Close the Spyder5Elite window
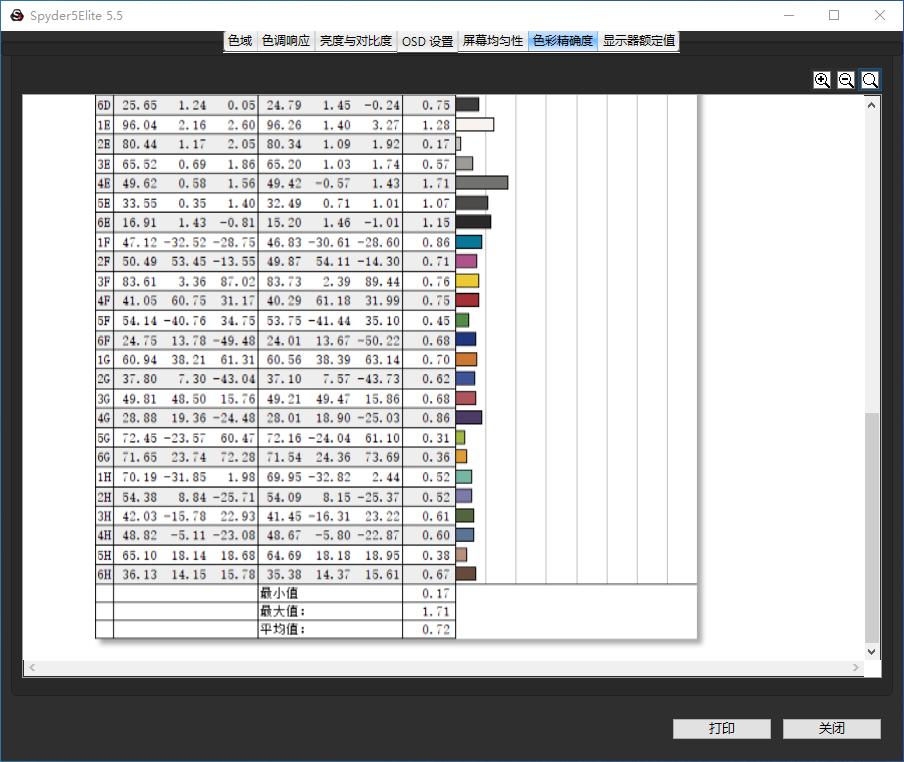 pyautogui.click(x=880, y=16)
